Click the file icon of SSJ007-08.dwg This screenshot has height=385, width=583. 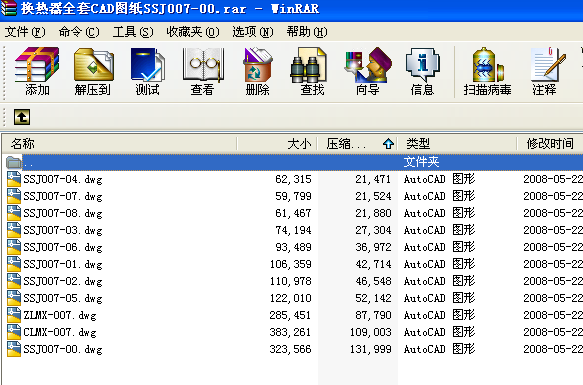[14, 213]
